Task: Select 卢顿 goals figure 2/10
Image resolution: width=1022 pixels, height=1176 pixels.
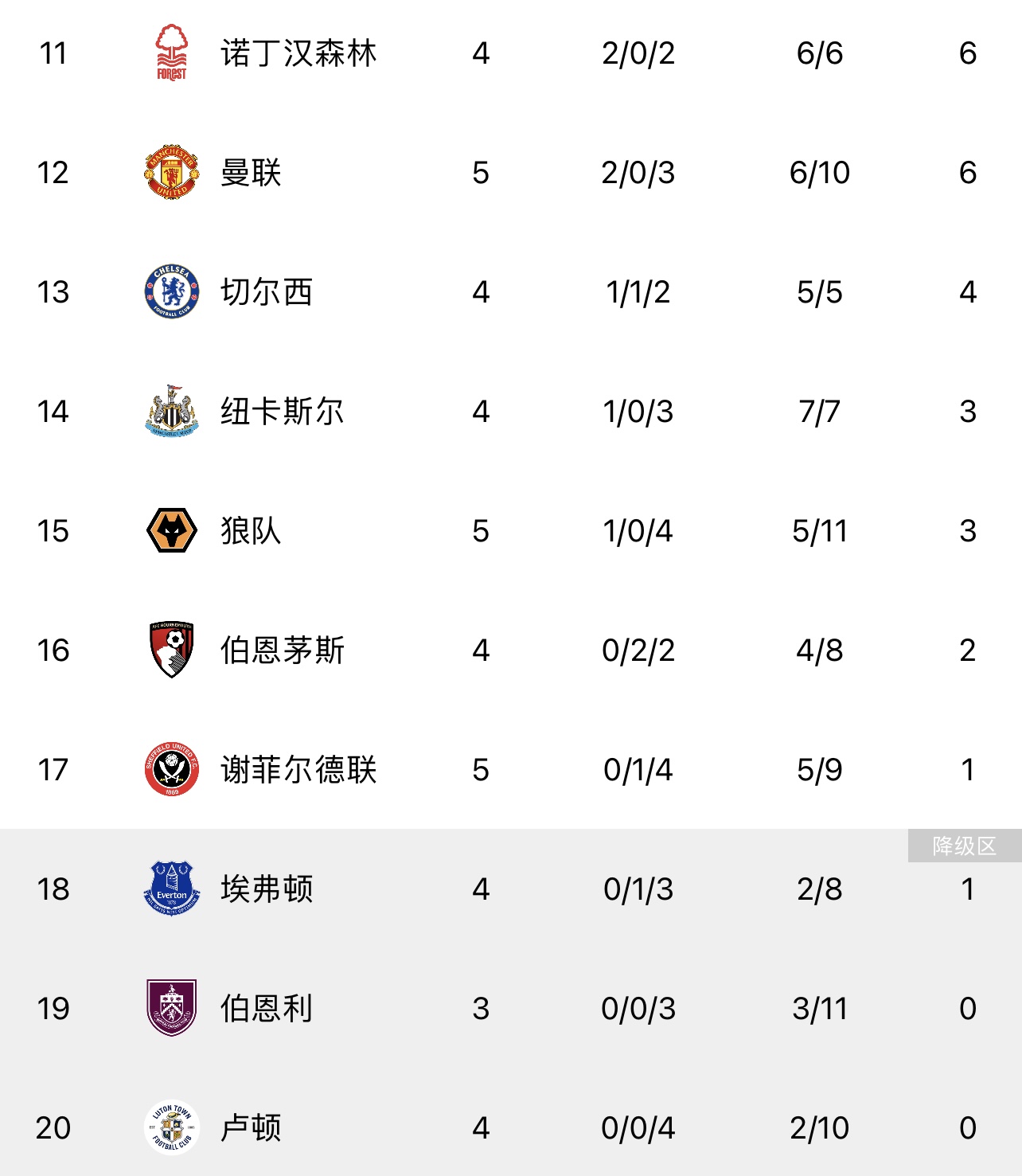Action: pyautogui.click(x=819, y=1128)
